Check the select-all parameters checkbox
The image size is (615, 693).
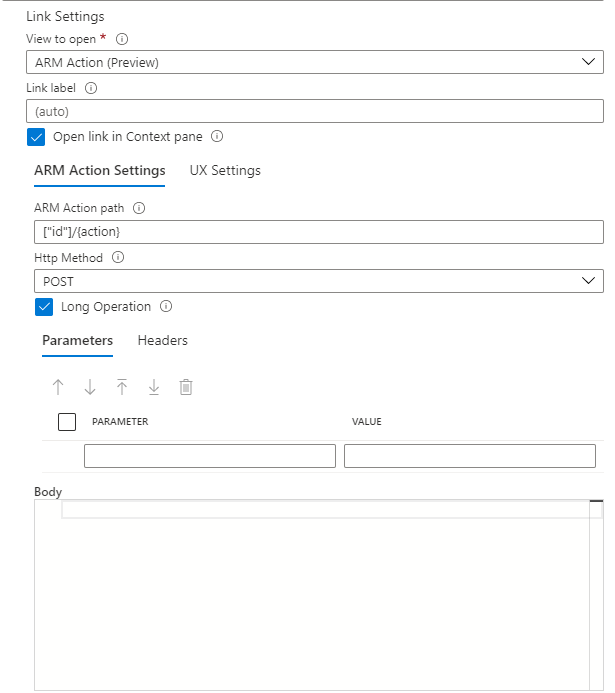click(x=67, y=422)
